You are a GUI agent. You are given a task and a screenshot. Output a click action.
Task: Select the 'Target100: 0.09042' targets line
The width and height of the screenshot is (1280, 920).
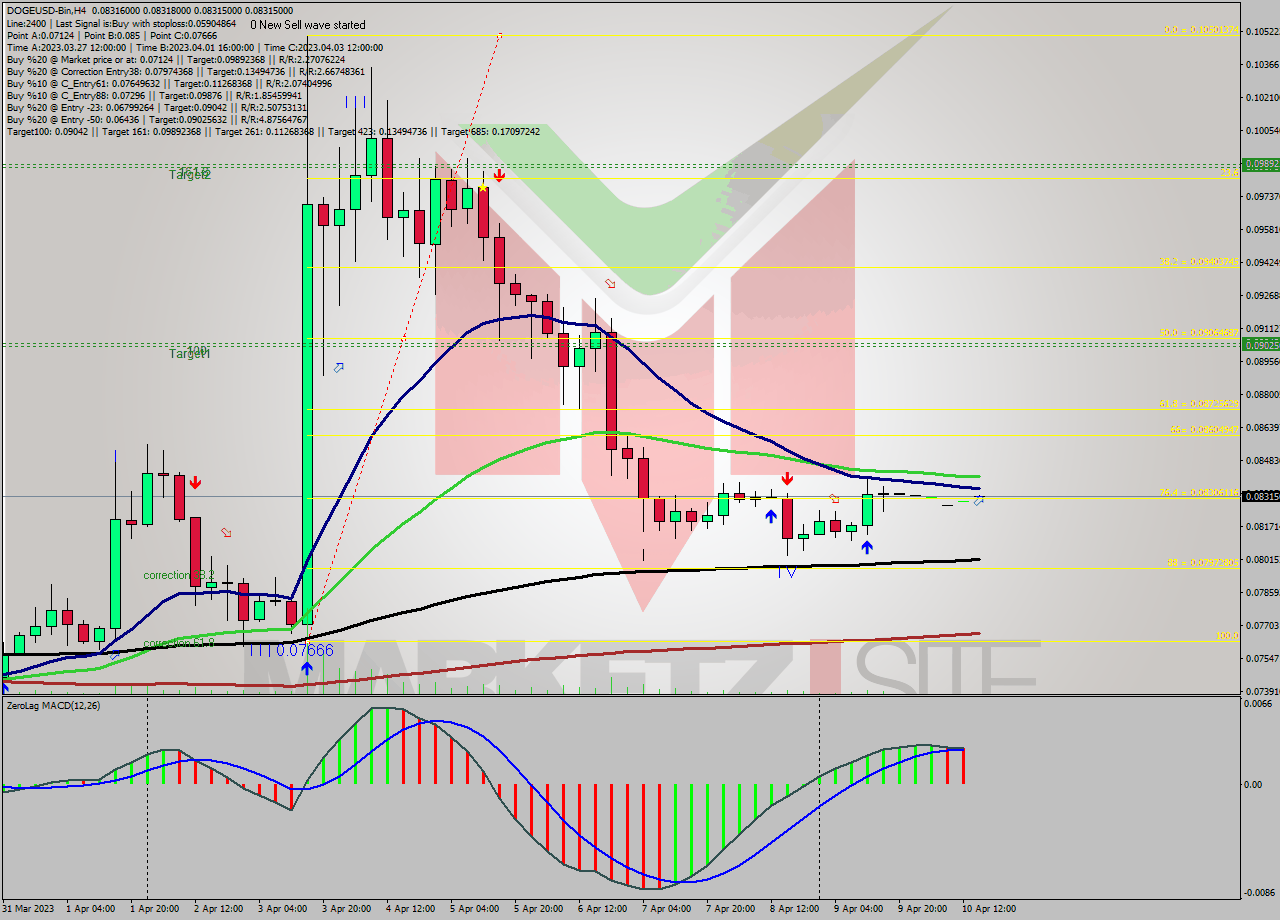(273, 131)
